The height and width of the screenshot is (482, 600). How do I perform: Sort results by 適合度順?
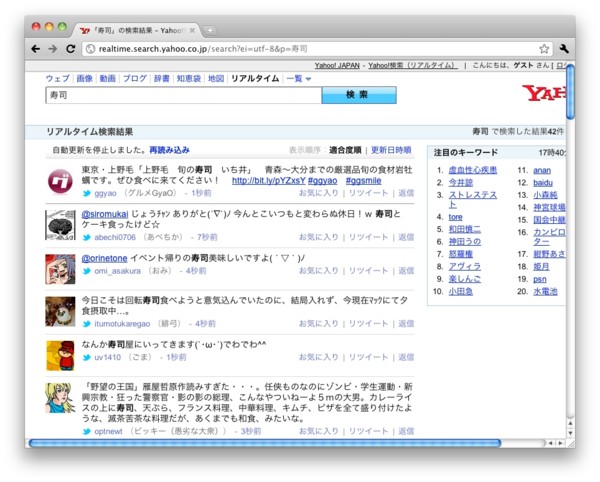click(x=345, y=150)
